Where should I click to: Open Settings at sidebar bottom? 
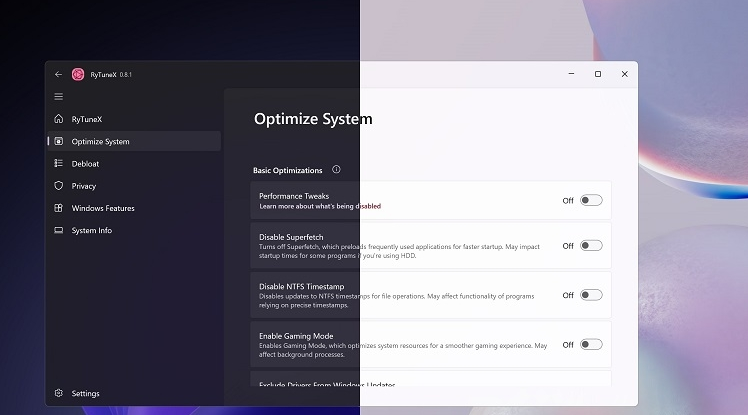point(134,393)
